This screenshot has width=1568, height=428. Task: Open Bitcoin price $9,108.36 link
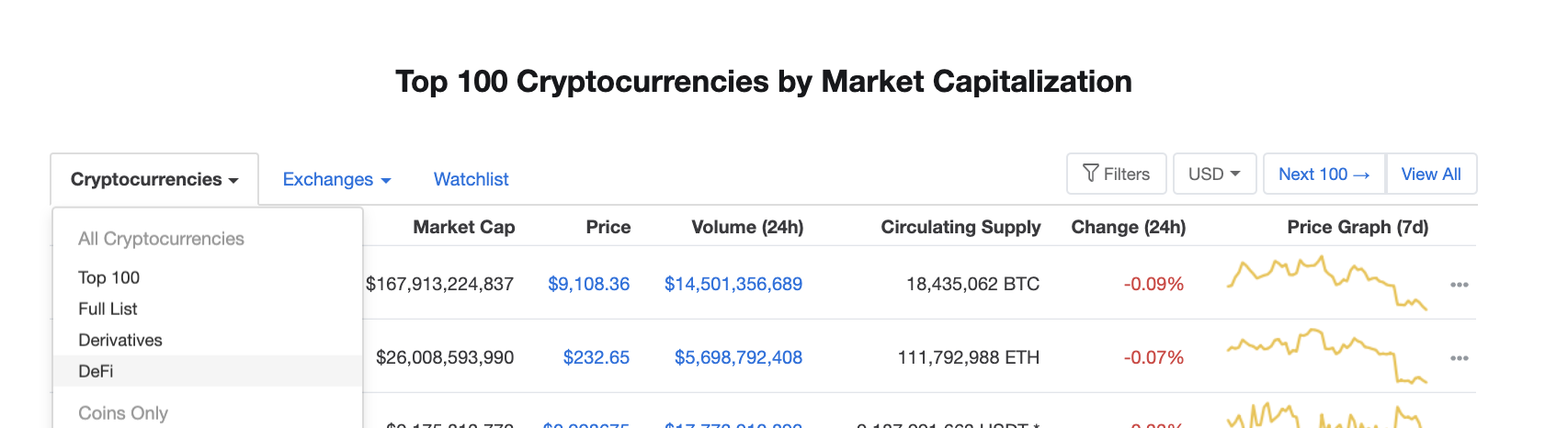(x=588, y=284)
